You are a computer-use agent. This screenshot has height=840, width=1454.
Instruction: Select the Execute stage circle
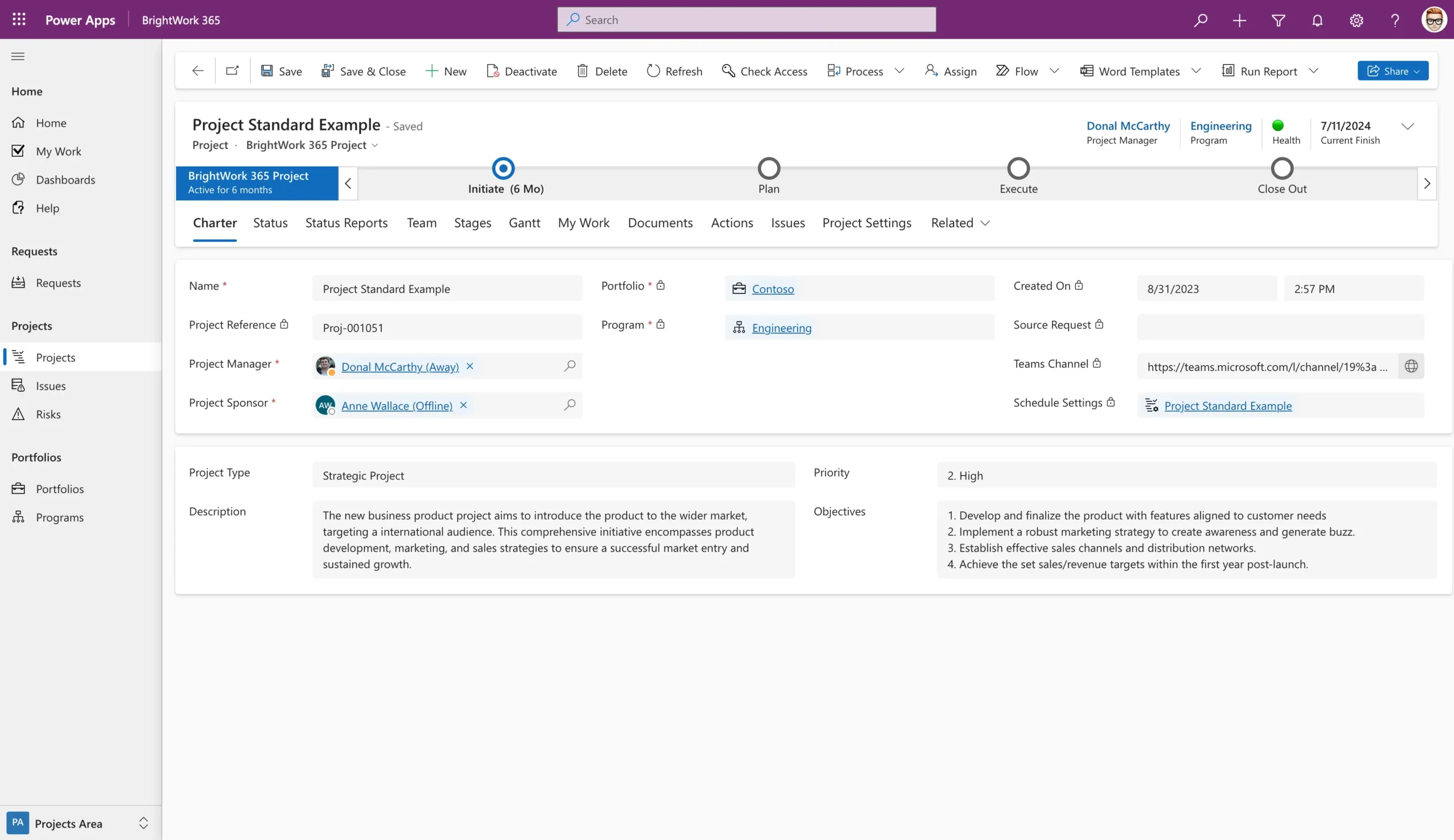click(1017, 168)
